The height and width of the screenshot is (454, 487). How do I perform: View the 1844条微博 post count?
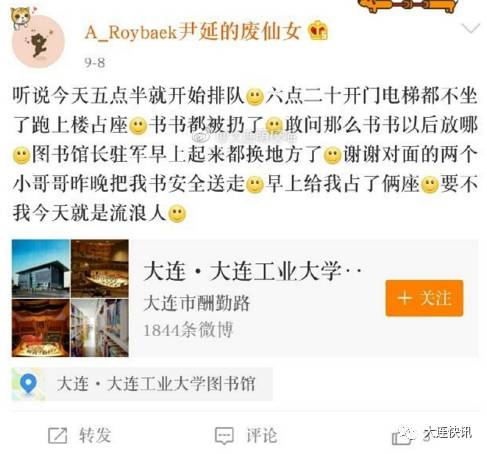(x=188, y=330)
